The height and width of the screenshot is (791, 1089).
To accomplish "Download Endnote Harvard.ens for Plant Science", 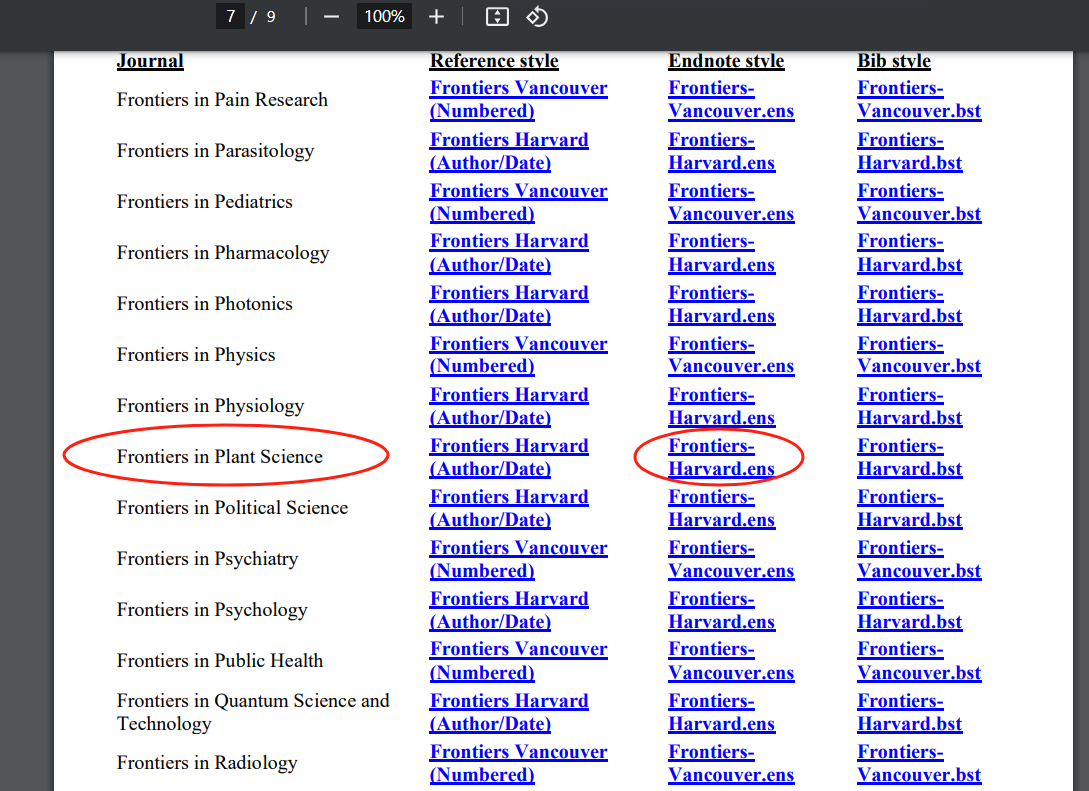I will (x=722, y=457).
